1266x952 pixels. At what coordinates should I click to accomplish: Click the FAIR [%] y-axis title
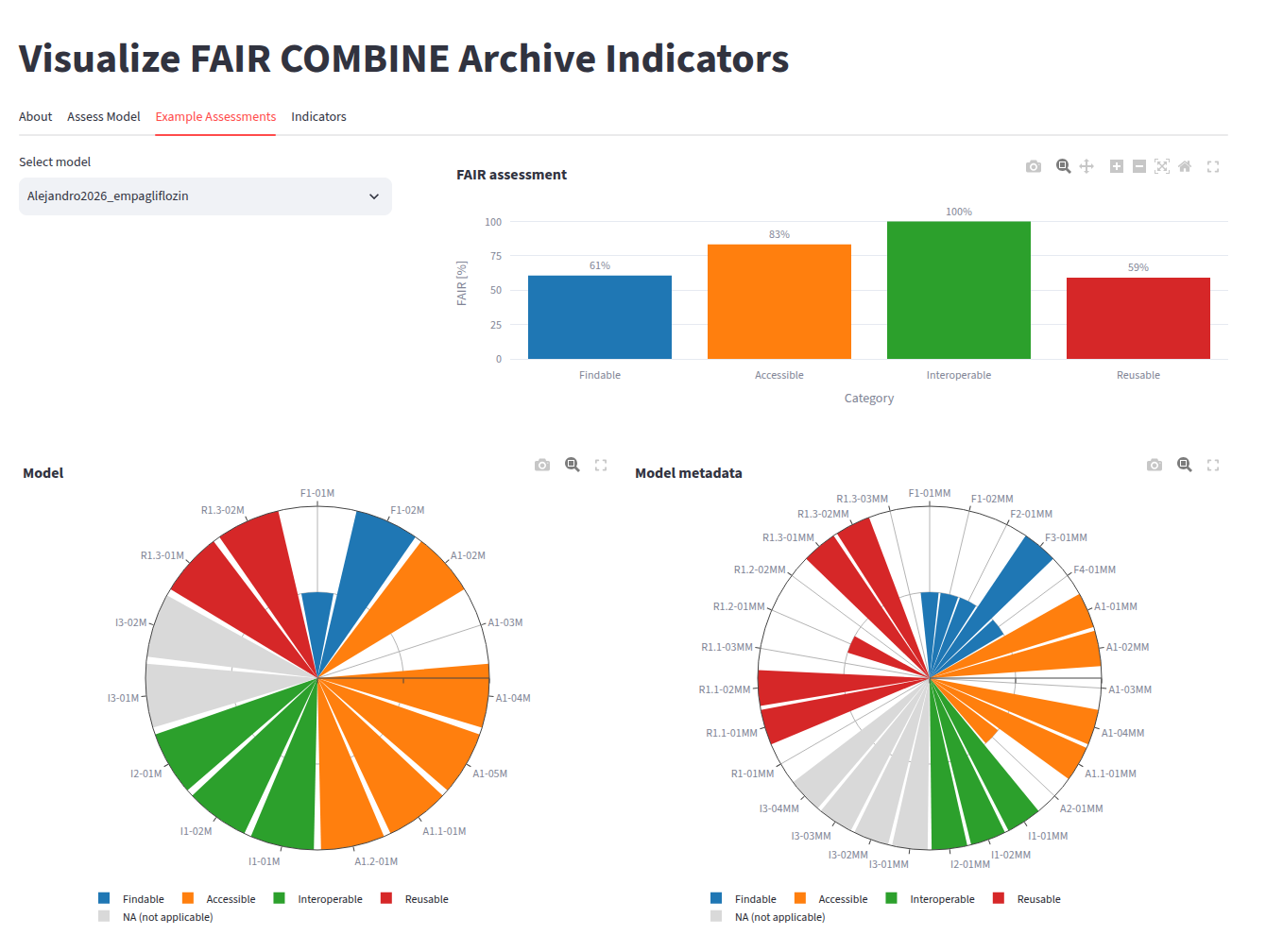pyautogui.click(x=462, y=283)
